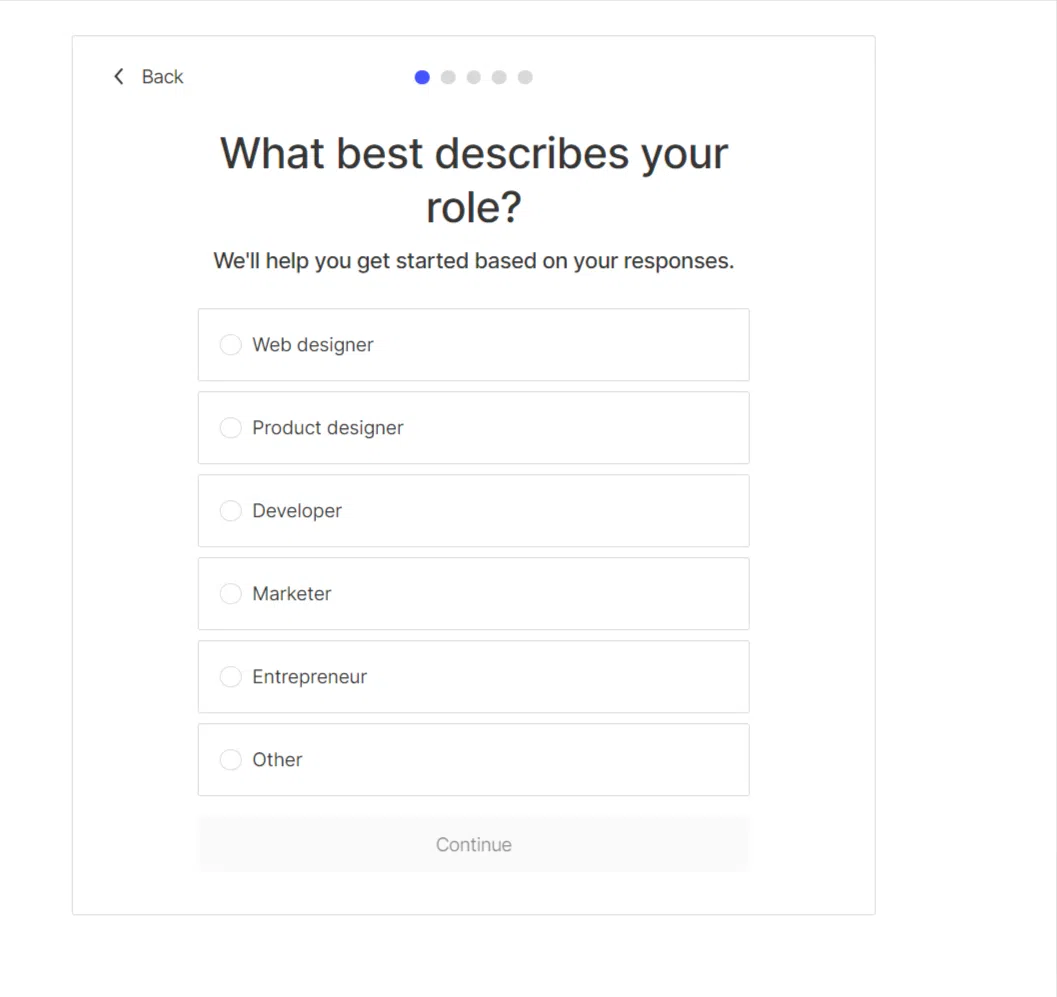Screen dimensions: 1057x997
Task: Click the 'Other' option label text
Action: 277,760
